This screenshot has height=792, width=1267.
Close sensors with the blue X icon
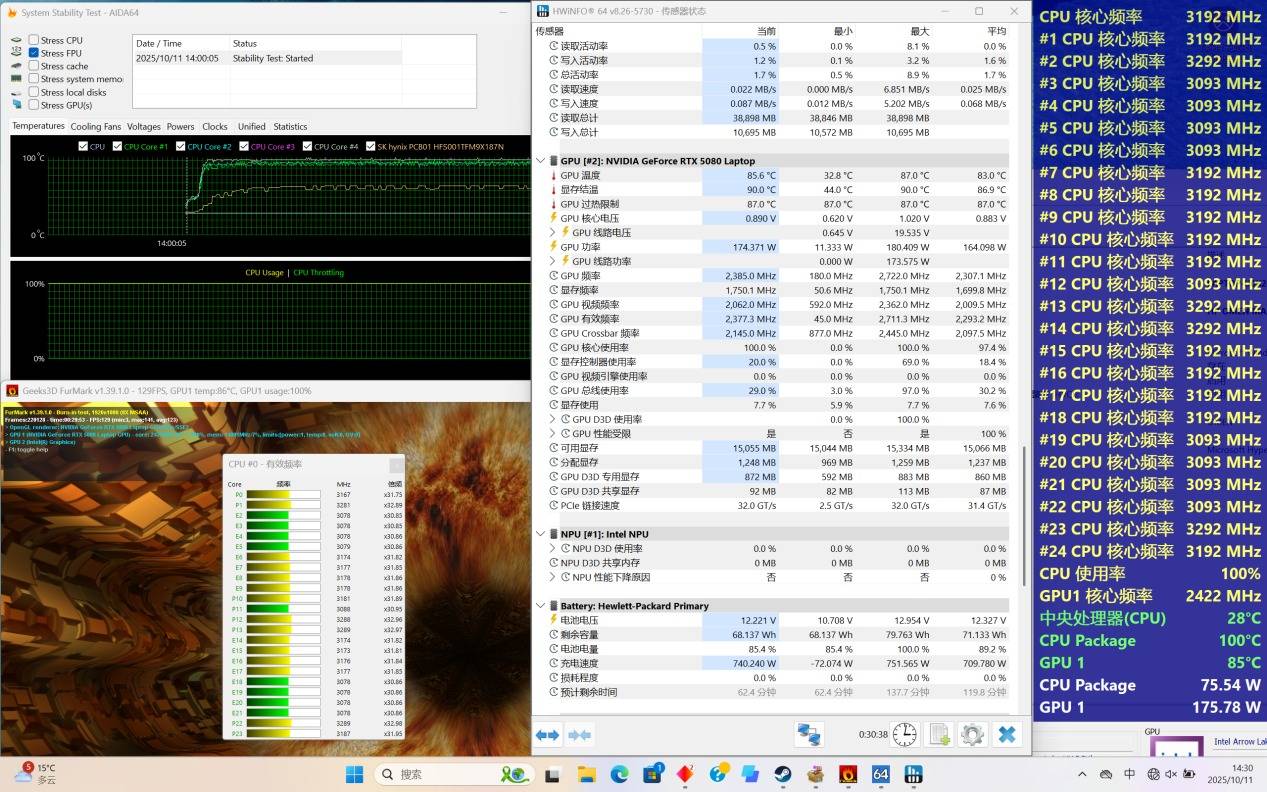(x=1007, y=735)
